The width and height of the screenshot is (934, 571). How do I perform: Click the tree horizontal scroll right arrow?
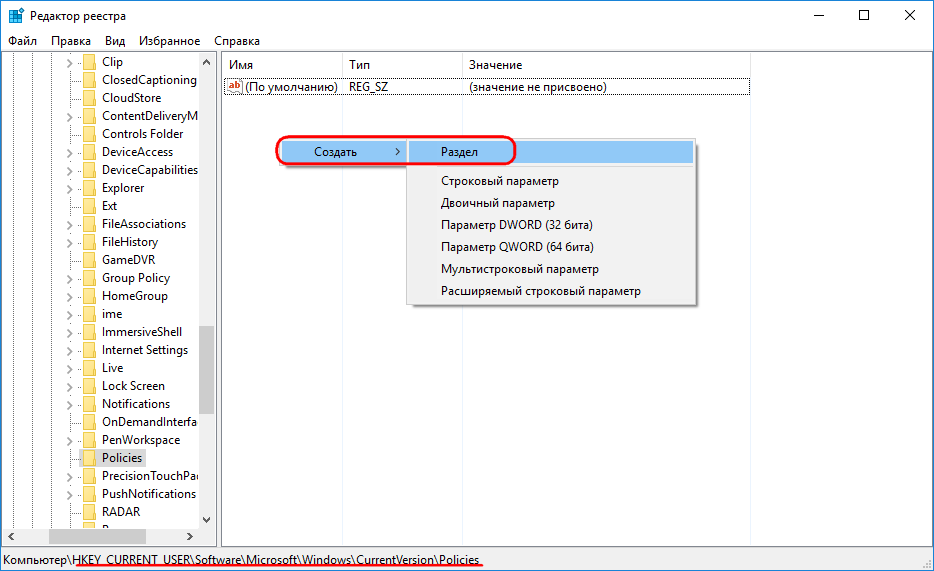(189, 536)
